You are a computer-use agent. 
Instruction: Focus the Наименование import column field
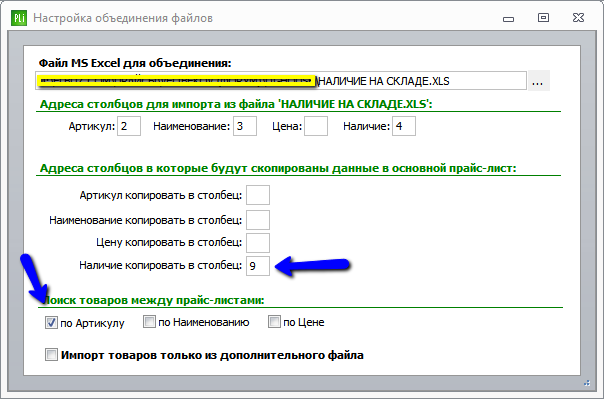click(x=245, y=126)
